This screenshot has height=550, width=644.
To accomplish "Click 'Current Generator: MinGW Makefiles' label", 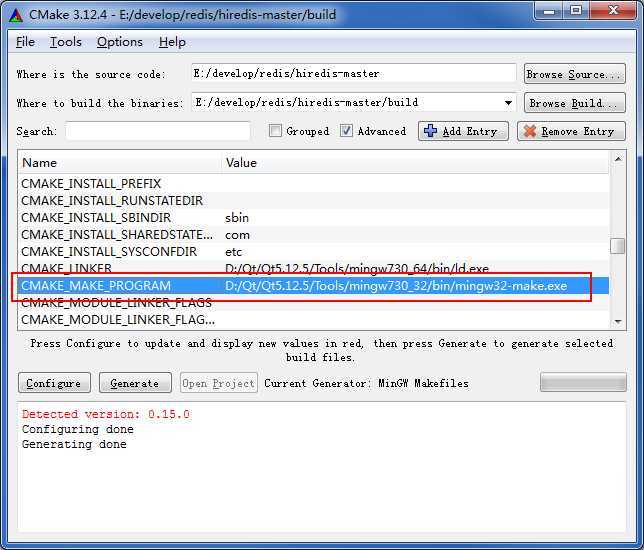I will coord(366,383).
